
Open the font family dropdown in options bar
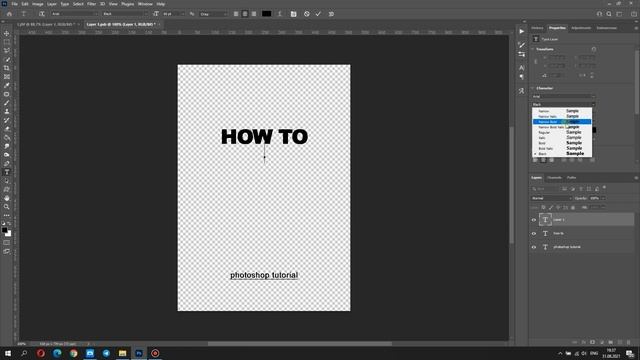[74, 14]
